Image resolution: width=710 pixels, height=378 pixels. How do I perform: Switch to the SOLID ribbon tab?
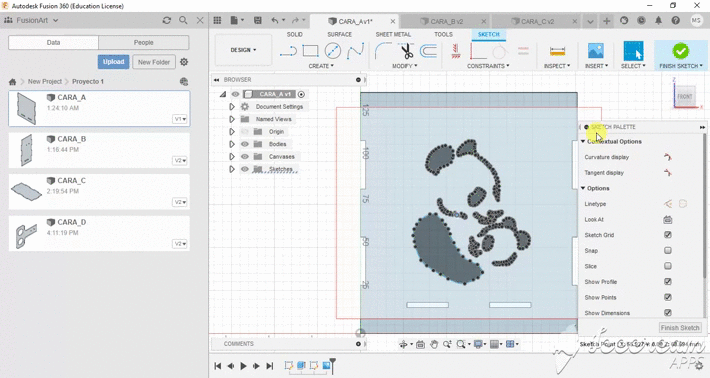[x=294, y=34]
